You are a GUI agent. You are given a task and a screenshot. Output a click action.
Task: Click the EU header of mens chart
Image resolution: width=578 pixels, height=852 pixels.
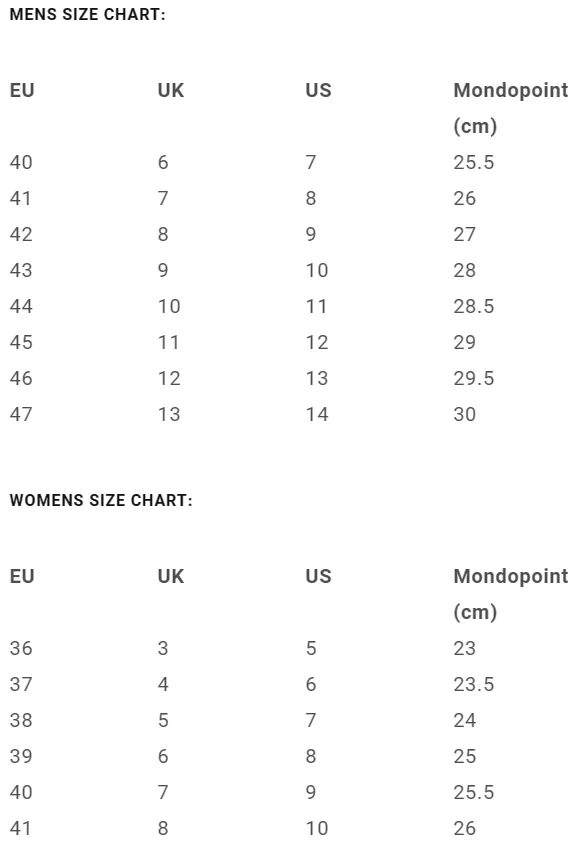[x=22, y=90]
